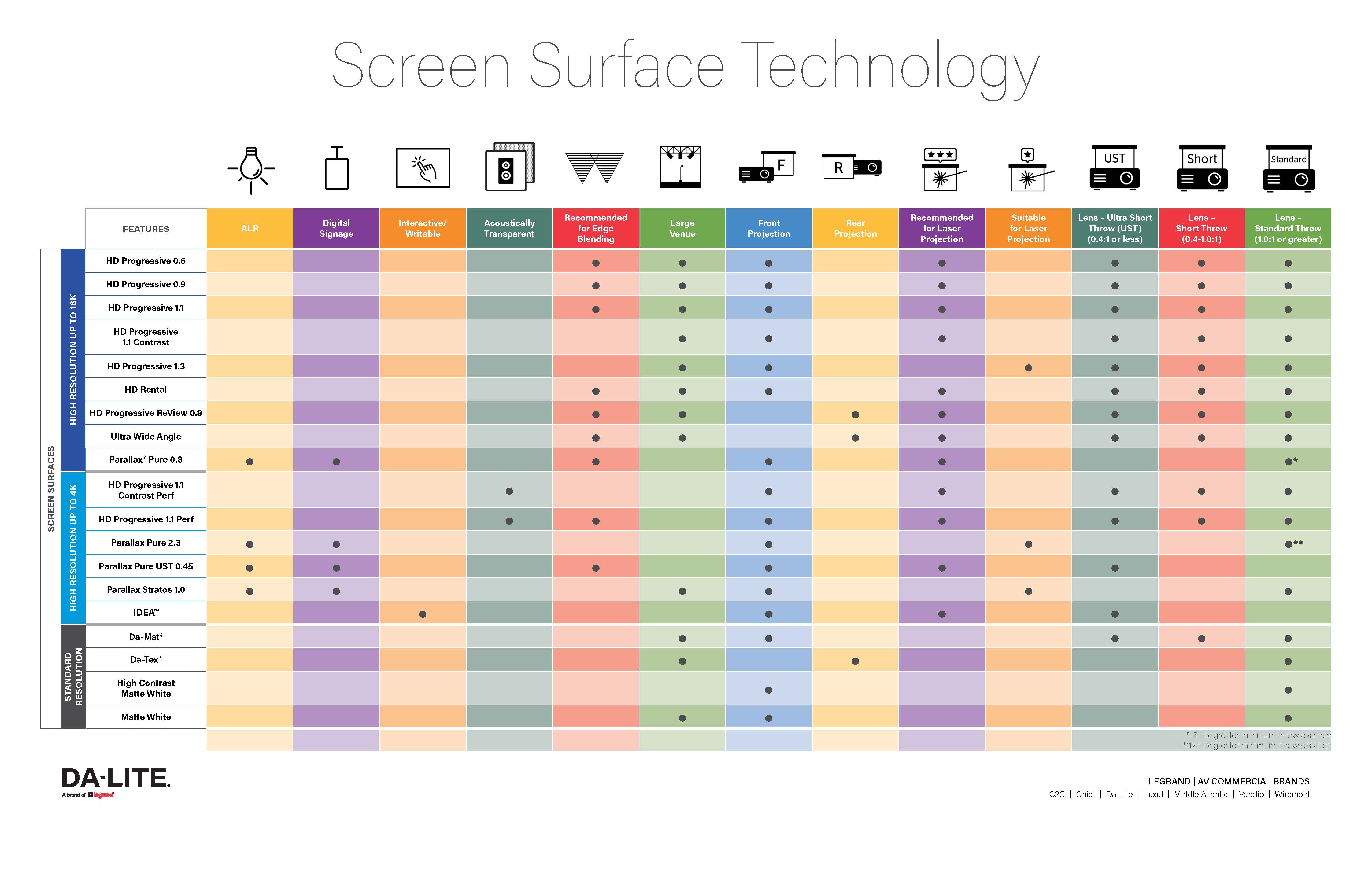Click the Edge Blending recommendation icon
The height and width of the screenshot is (888, 1372).
(x=594, y=170)
